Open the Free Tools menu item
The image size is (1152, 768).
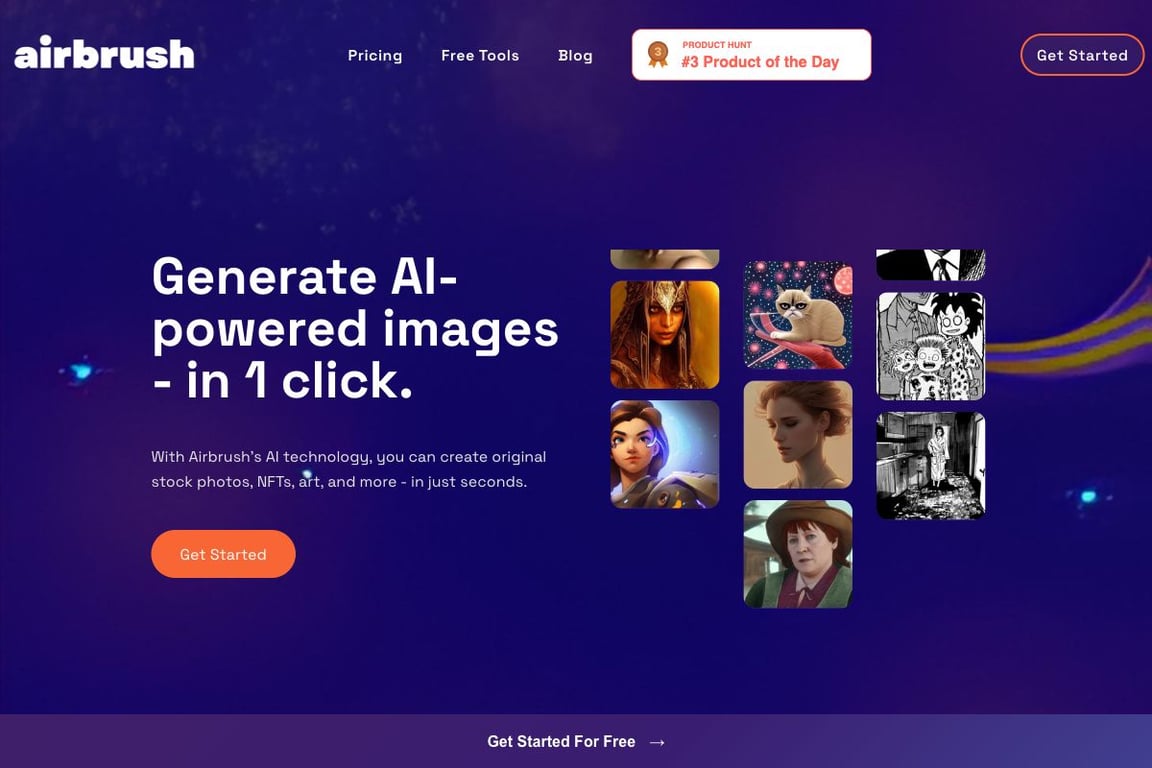(x=480, y=55)
